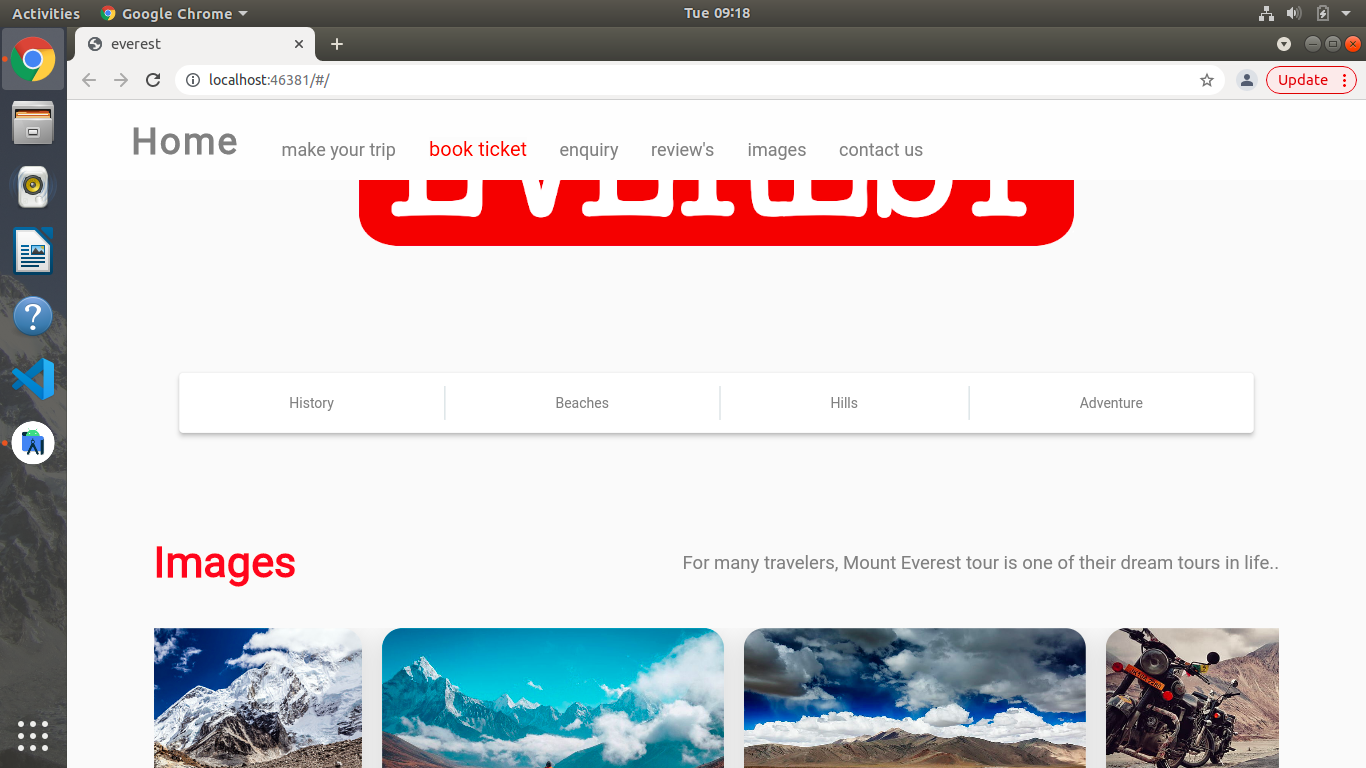Screen dimensions: 1366x768
Task: Open Chrome's three-dot menu
Action: tap(1345, 80)
